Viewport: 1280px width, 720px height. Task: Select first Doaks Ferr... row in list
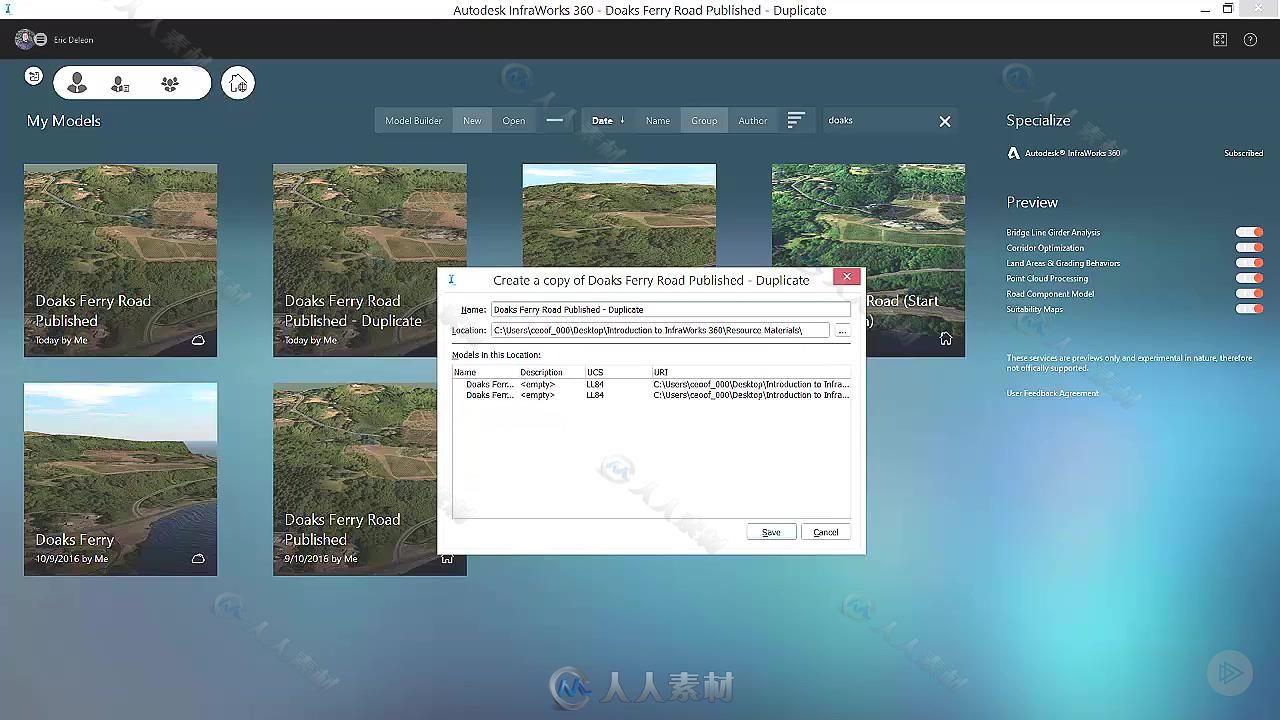651,384
